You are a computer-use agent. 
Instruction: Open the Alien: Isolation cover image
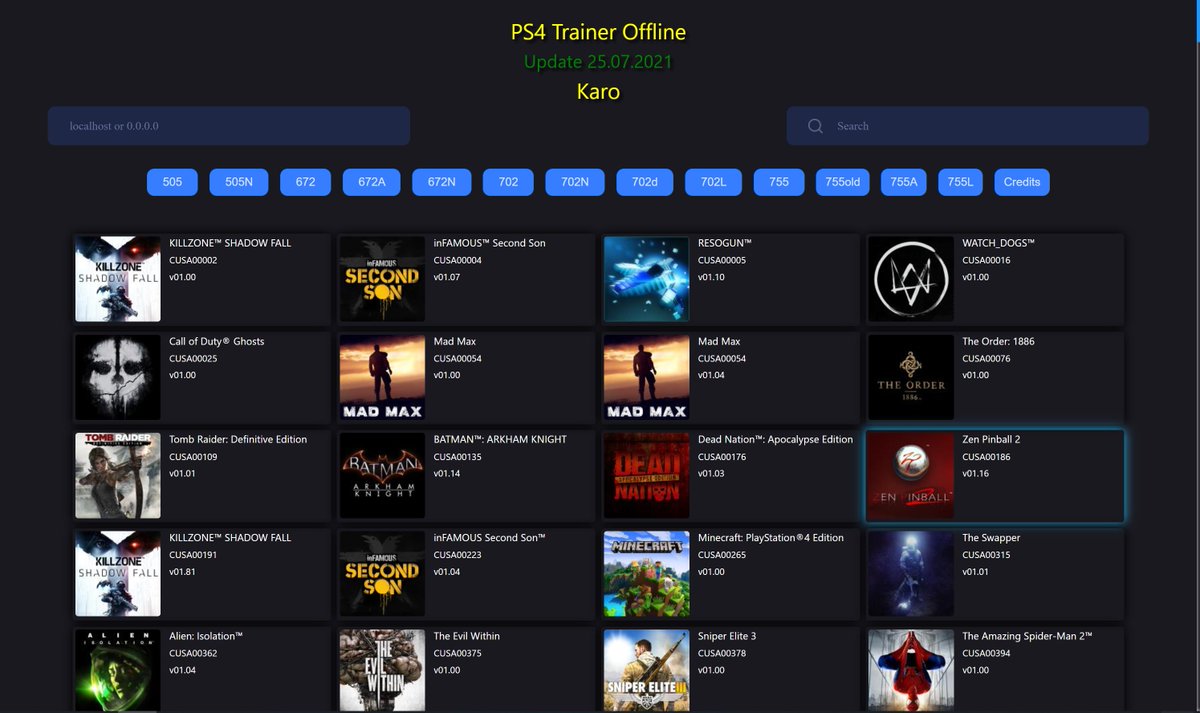[118, 671]
